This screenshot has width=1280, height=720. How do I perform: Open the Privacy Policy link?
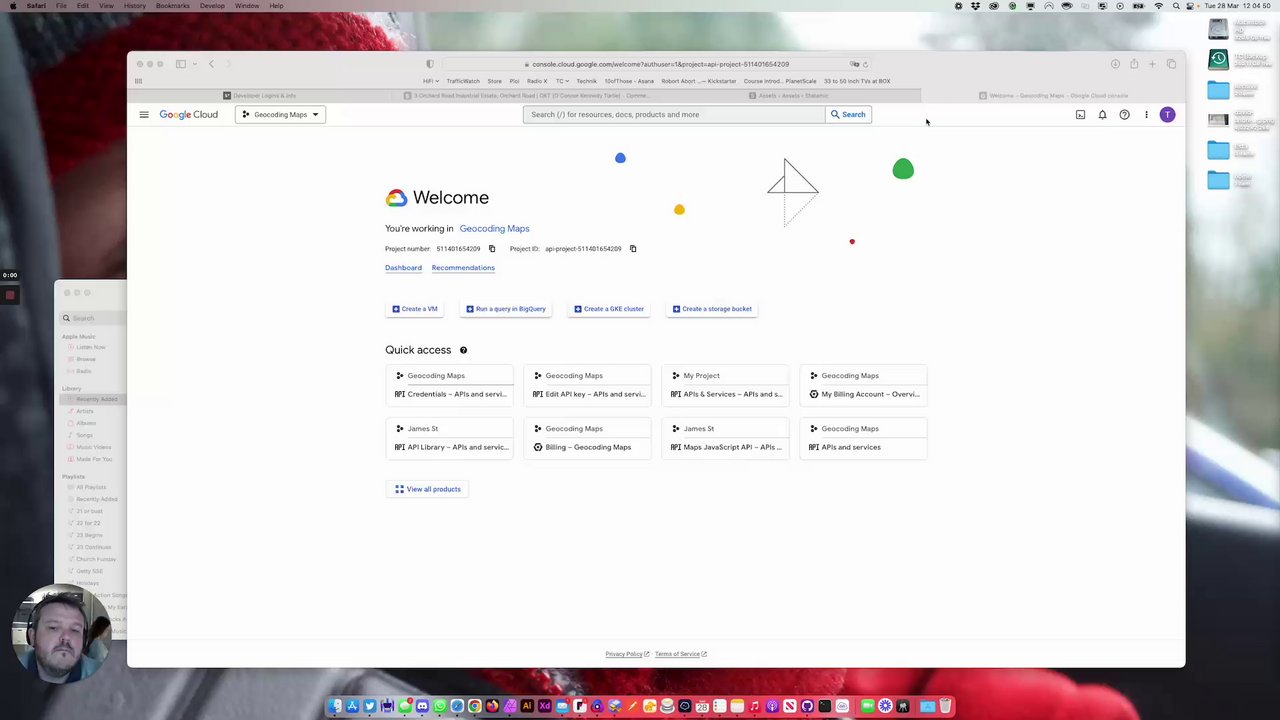tap(627, 654)
